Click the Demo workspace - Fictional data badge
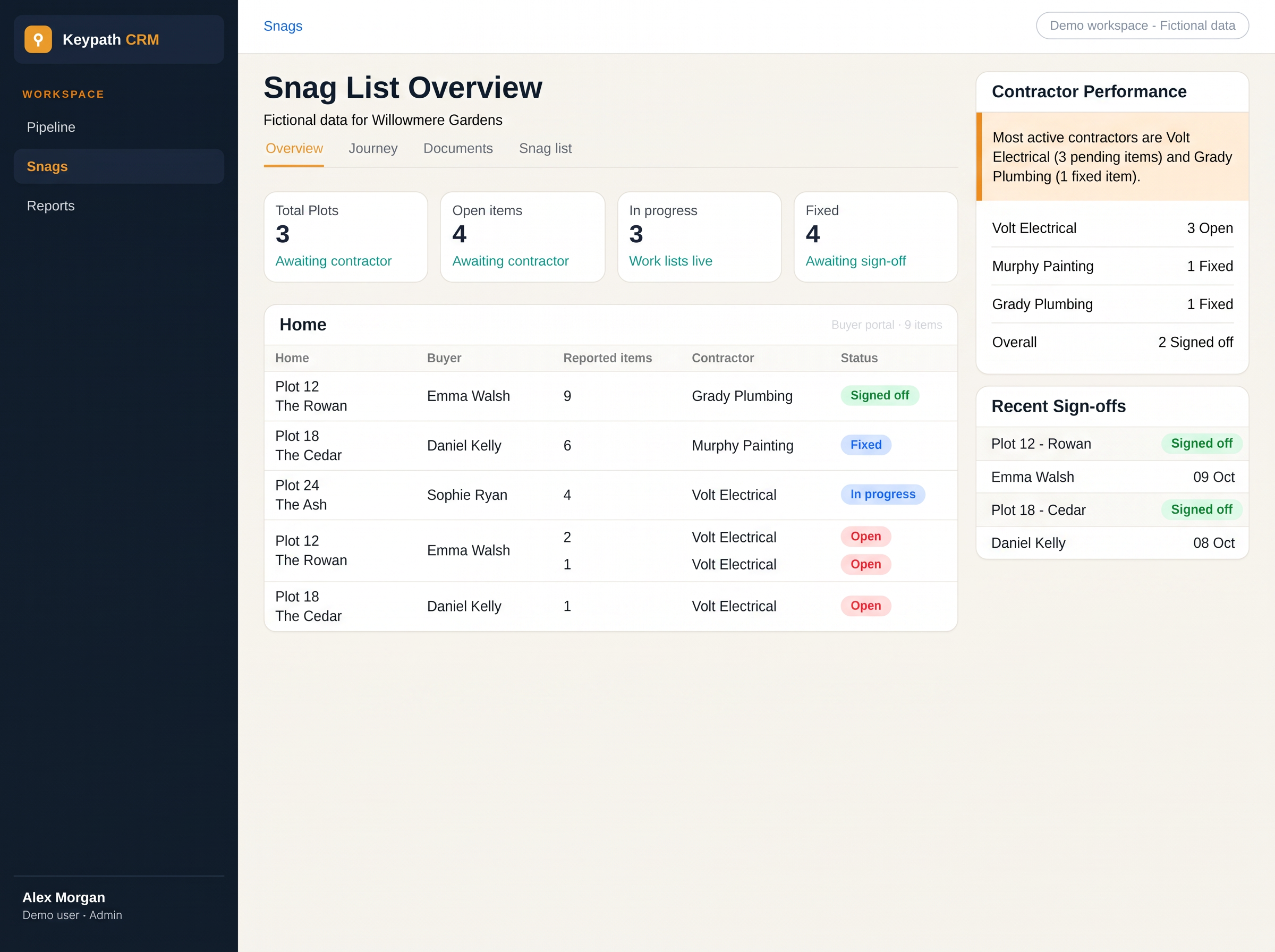The width and height of the screenshot is (1275, 952). tap(1142, 25)
